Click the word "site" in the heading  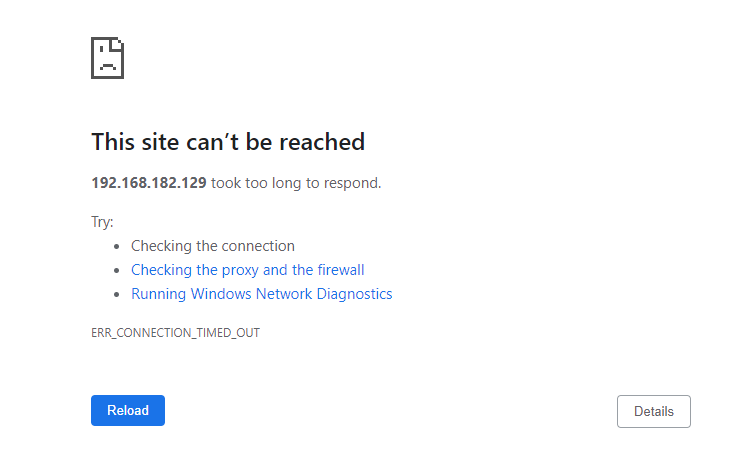click(x=162, y=142)
